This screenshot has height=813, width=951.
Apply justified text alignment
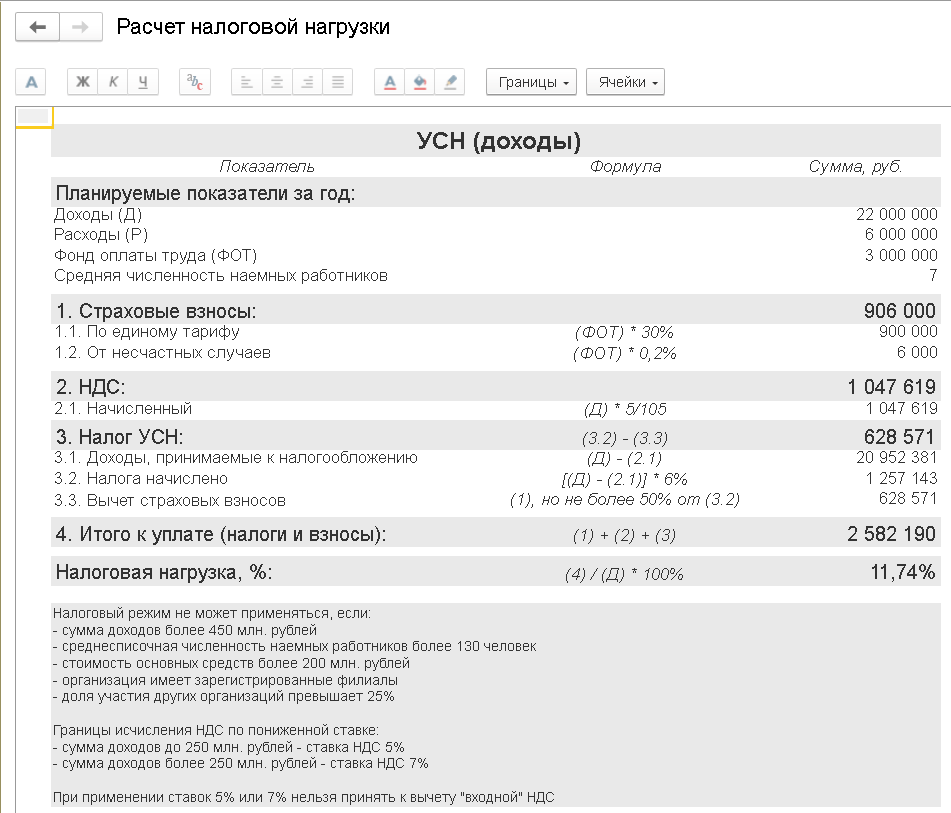point(336,81)
